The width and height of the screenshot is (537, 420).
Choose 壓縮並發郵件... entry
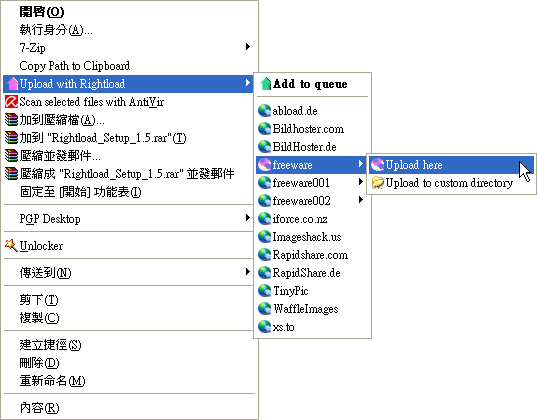pyautogui.click(x=129, y=156)
